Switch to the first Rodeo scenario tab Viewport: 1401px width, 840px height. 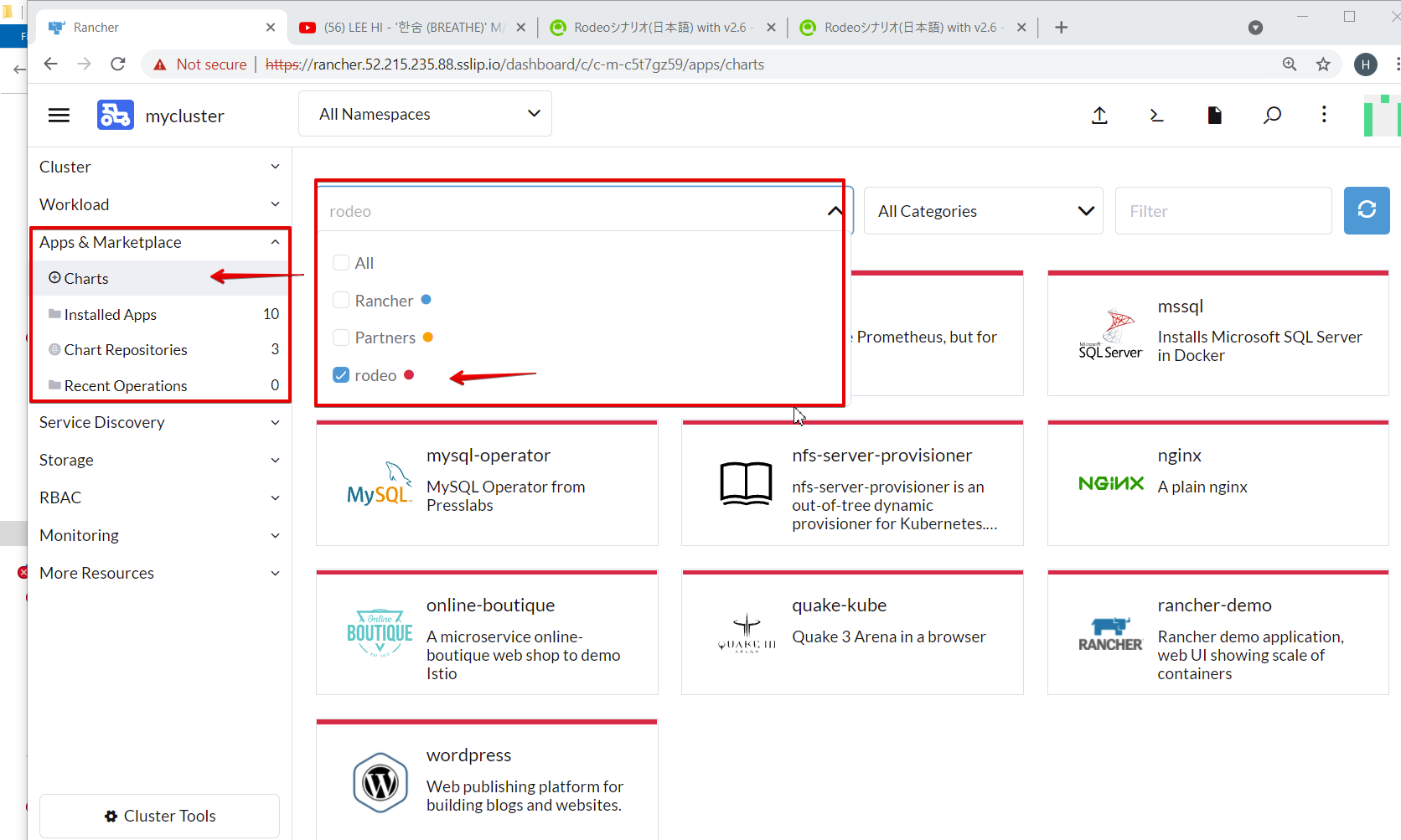(662, 28)
